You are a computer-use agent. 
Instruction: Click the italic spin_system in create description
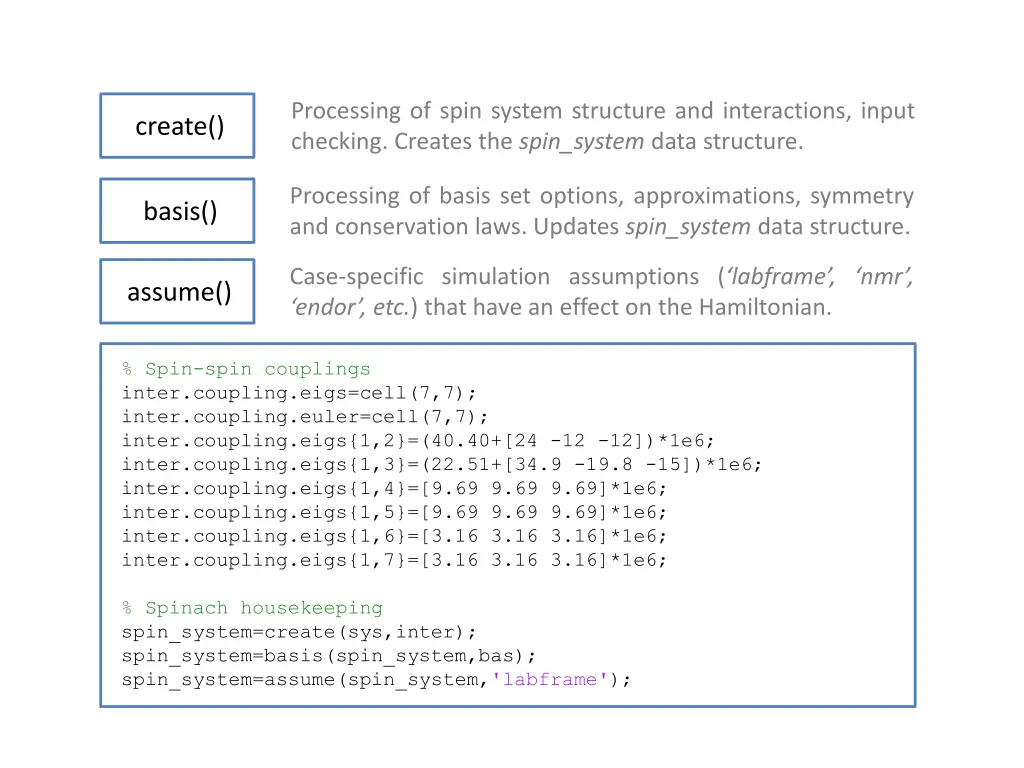click(581, 142)
